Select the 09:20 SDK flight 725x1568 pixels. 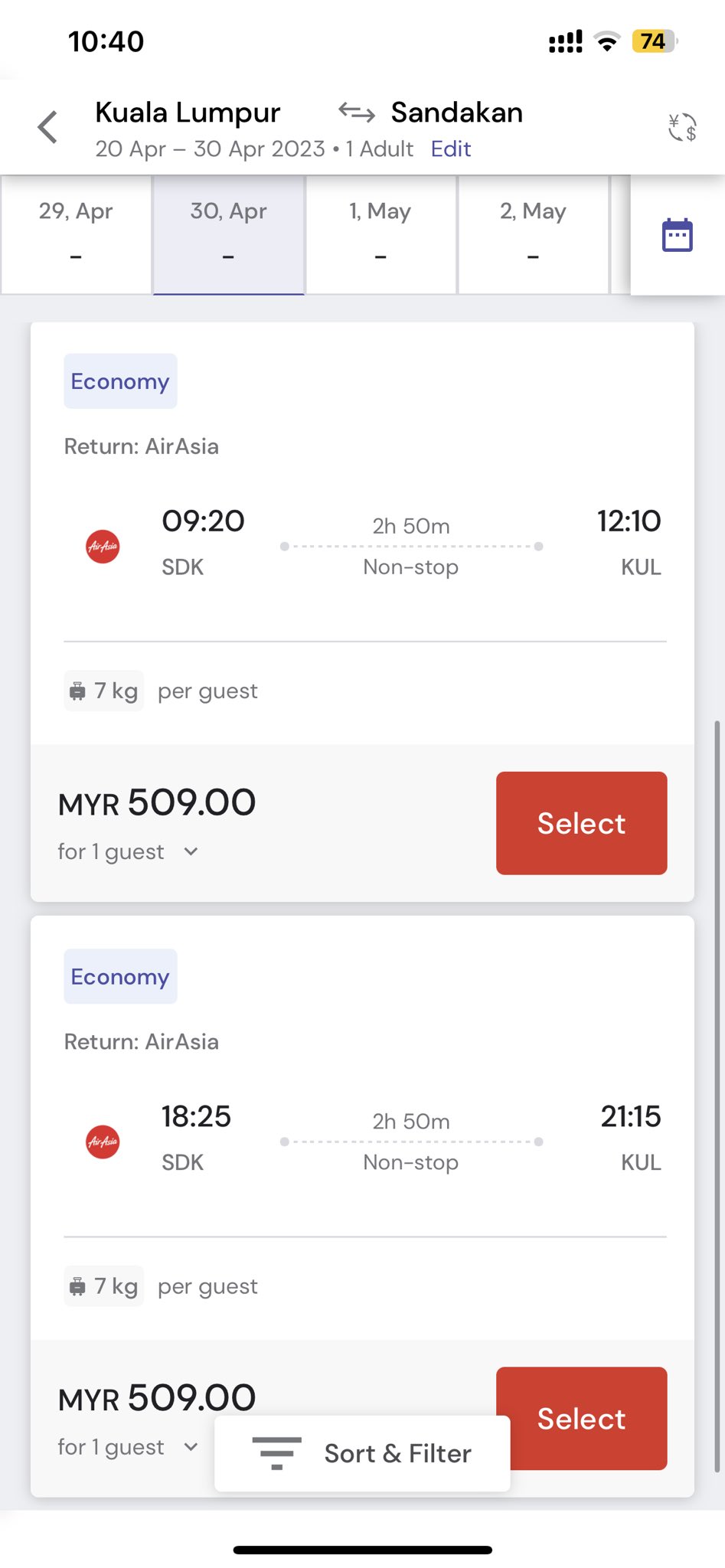581,823
